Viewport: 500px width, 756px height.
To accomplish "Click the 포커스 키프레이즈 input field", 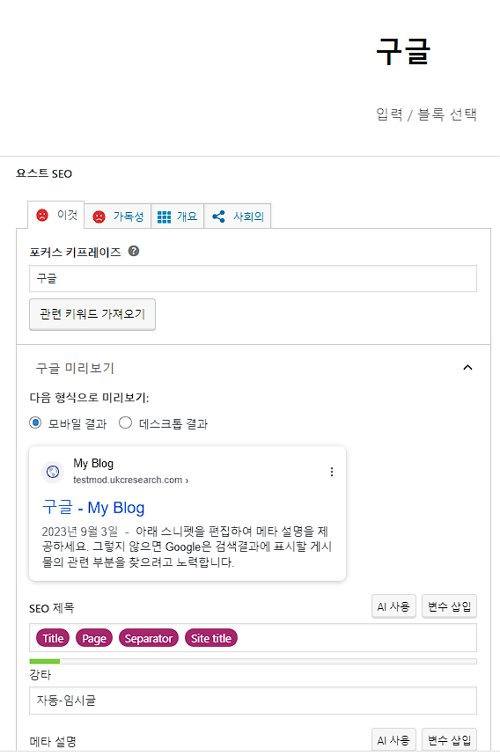I will point(253,278).
